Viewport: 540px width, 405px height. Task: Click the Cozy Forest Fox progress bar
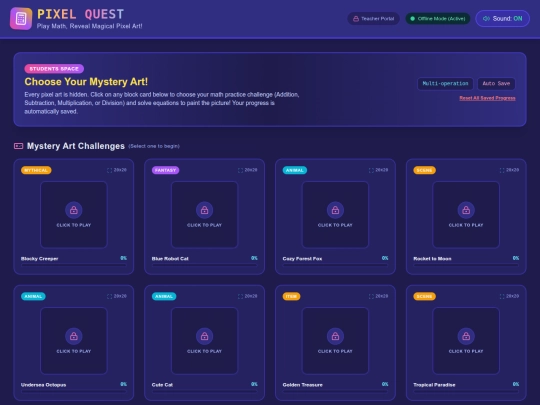335,265
